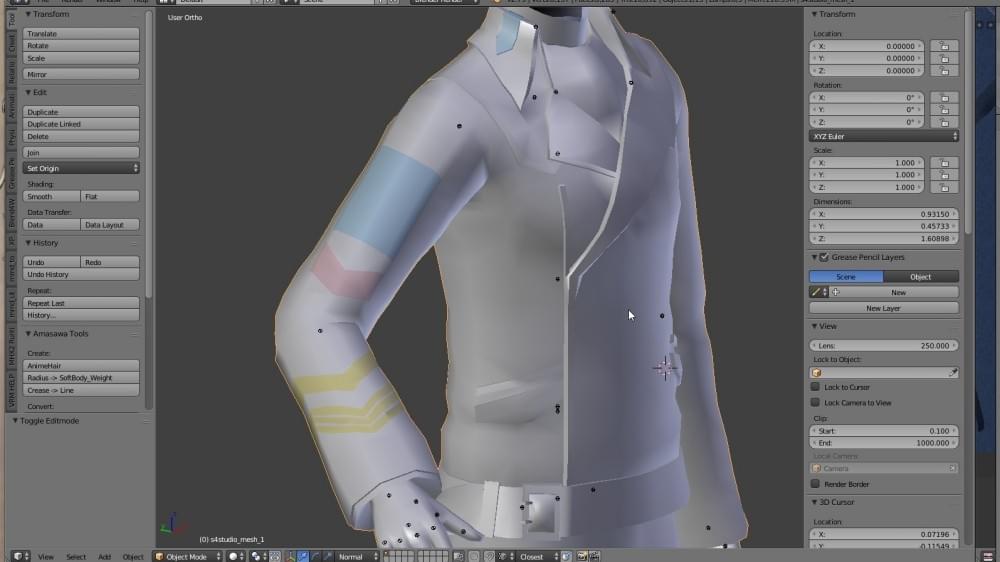1000x562 pixels.
Task: Lock the Rotation Z value
Action: pyautogui.click(x=945, y=122)
